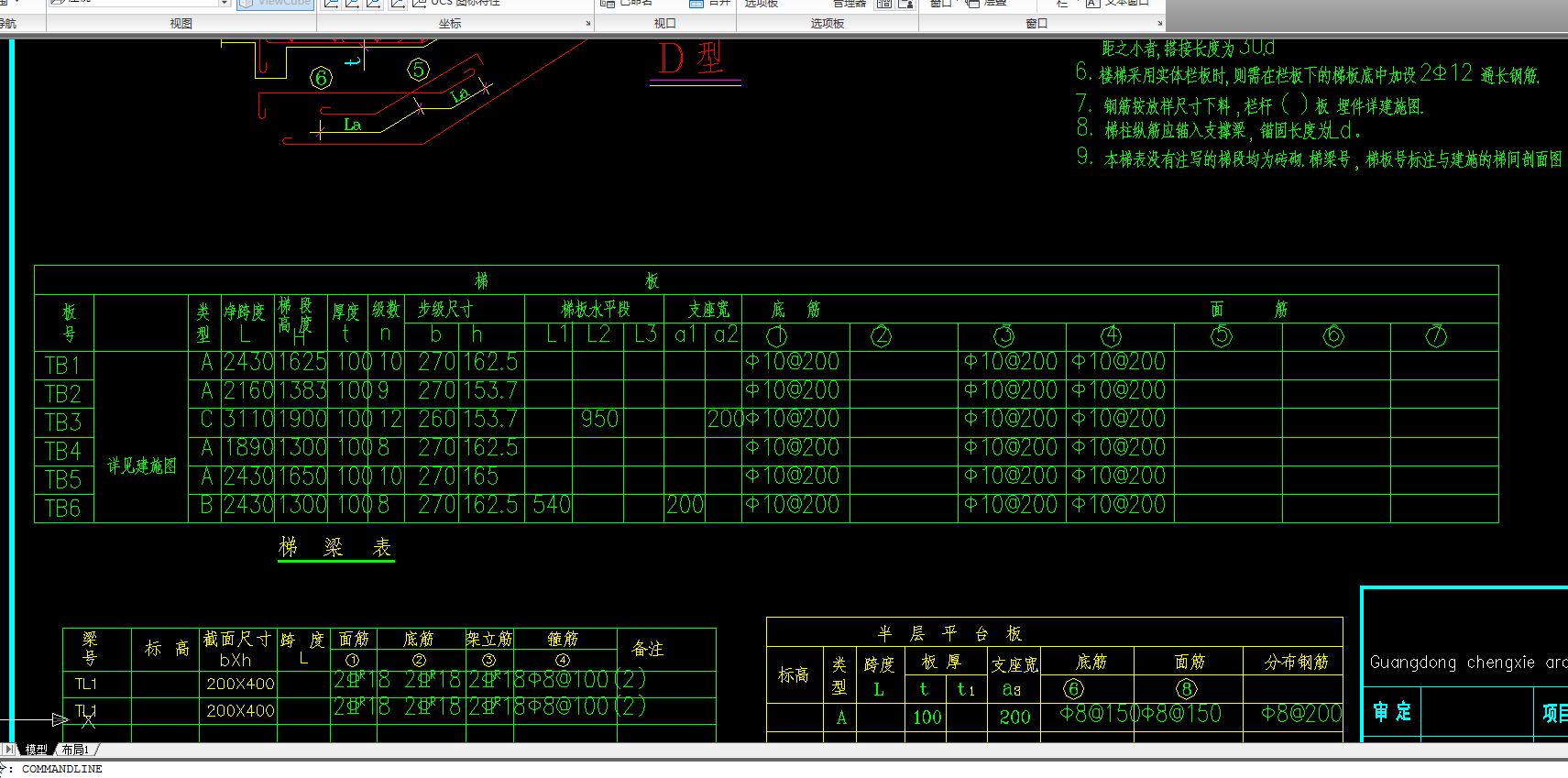Select Φ8@100(2) in first beam row
Screen dimensions: 1568x778
587,679
